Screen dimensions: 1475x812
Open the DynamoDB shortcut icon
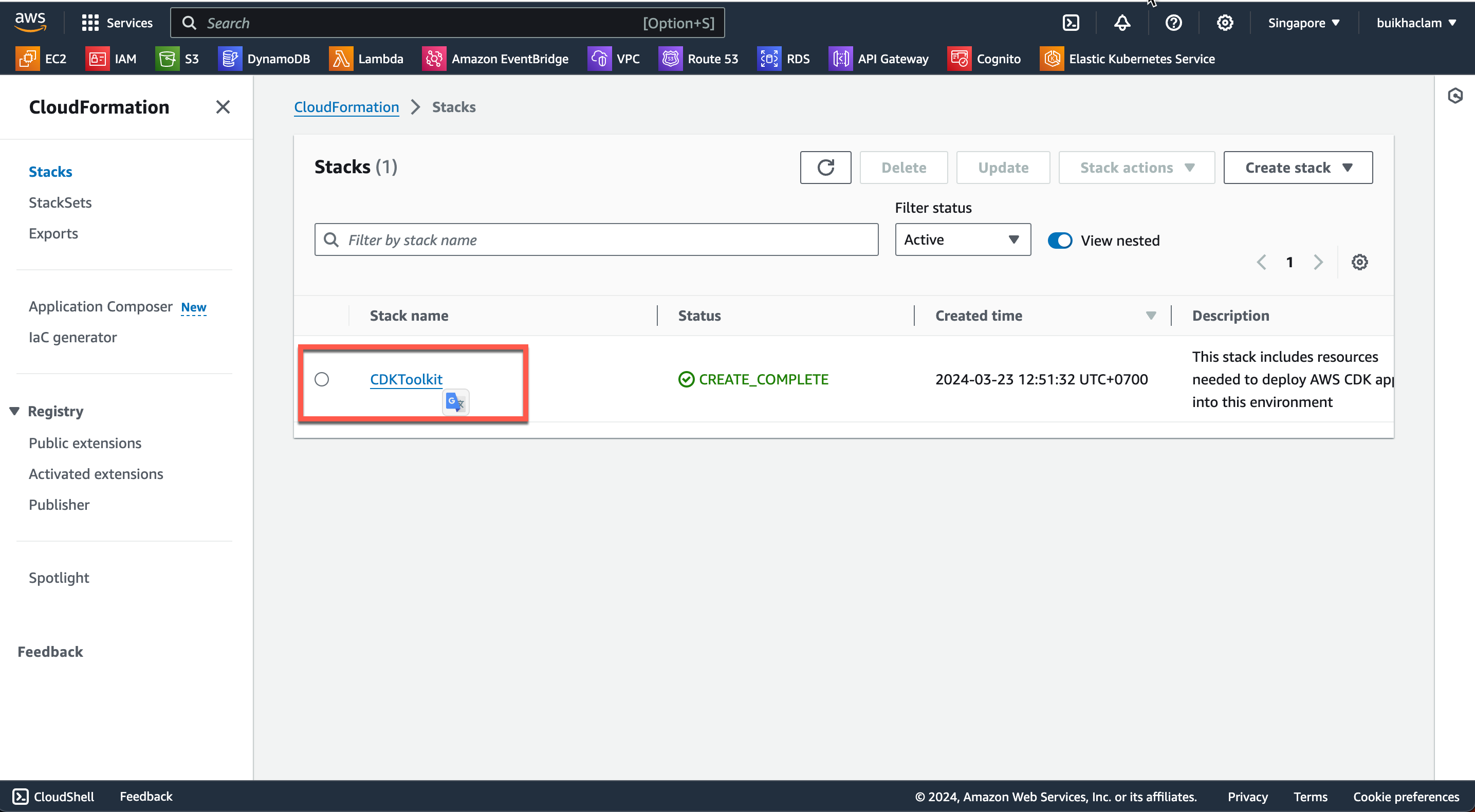(x=230, y=59)
